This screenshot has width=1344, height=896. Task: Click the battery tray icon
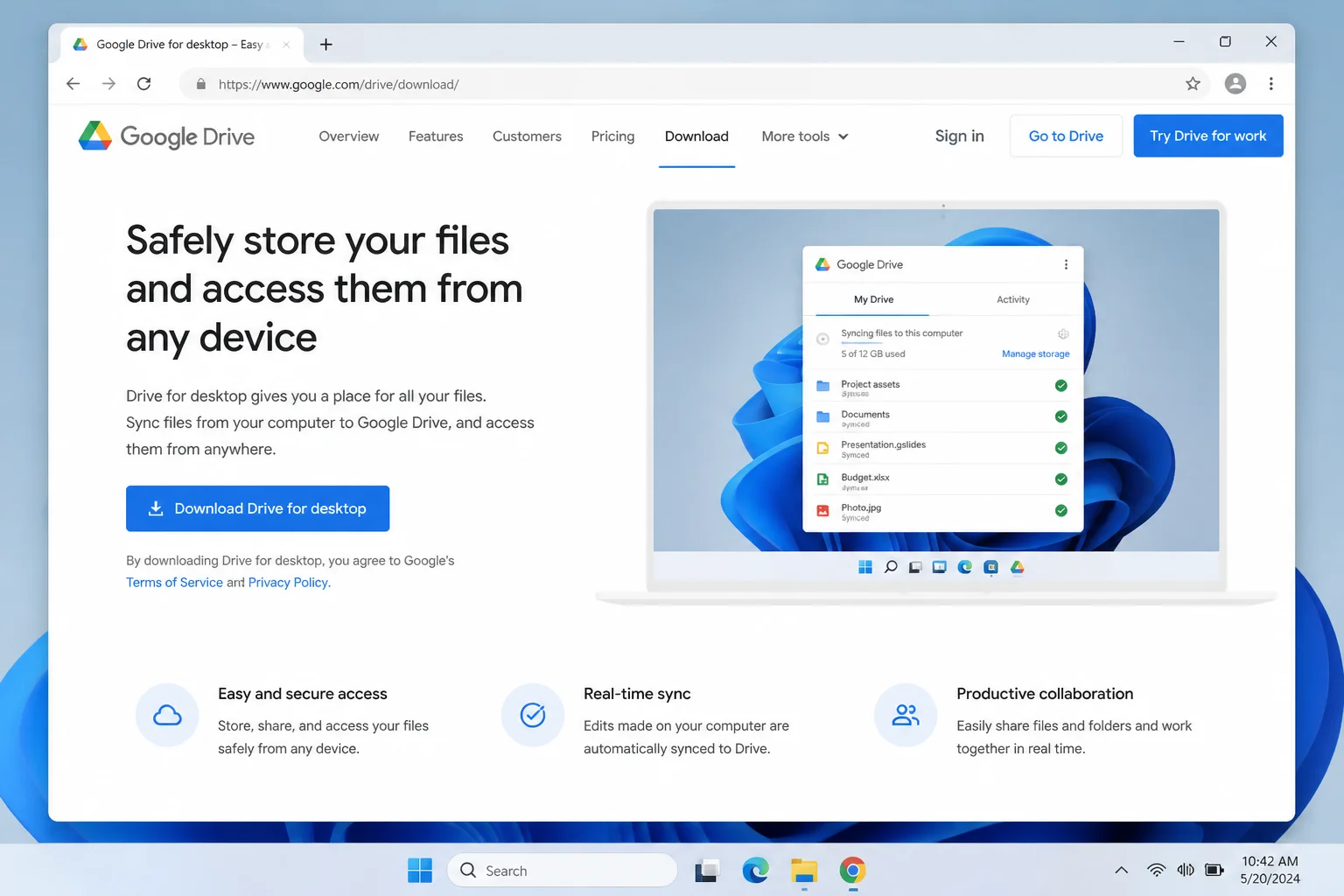[1214, 870]
